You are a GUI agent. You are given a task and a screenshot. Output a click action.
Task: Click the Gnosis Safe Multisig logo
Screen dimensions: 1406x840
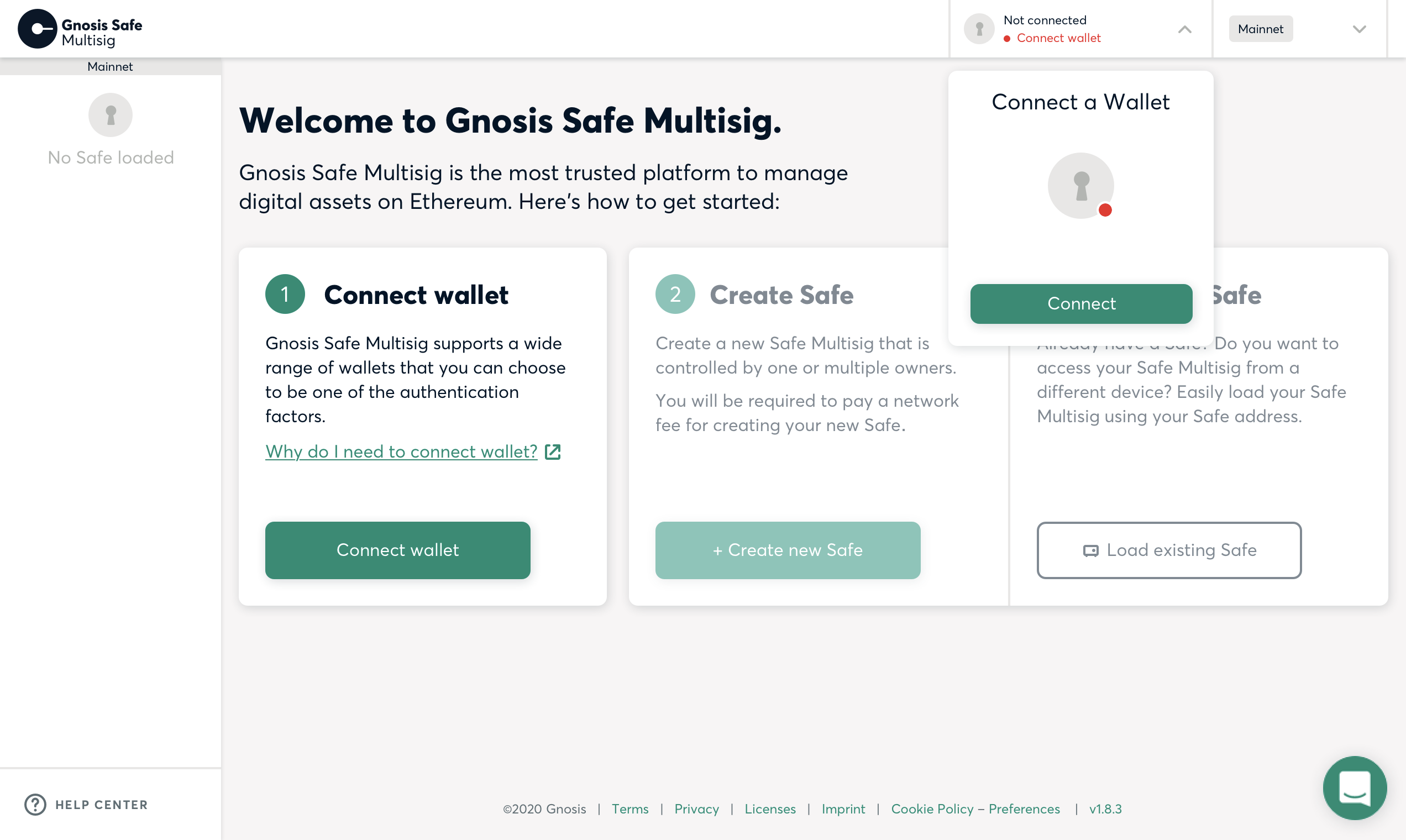[x=80, y=29]
